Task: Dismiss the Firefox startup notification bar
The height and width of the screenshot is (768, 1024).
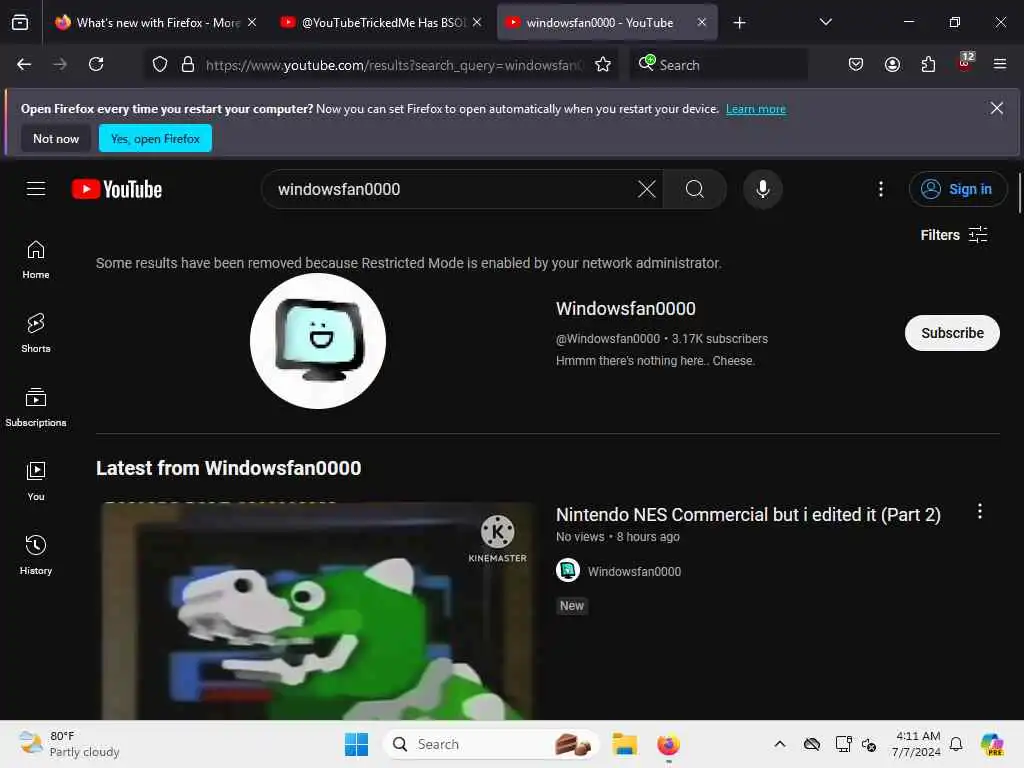Action: coord(997,108)
